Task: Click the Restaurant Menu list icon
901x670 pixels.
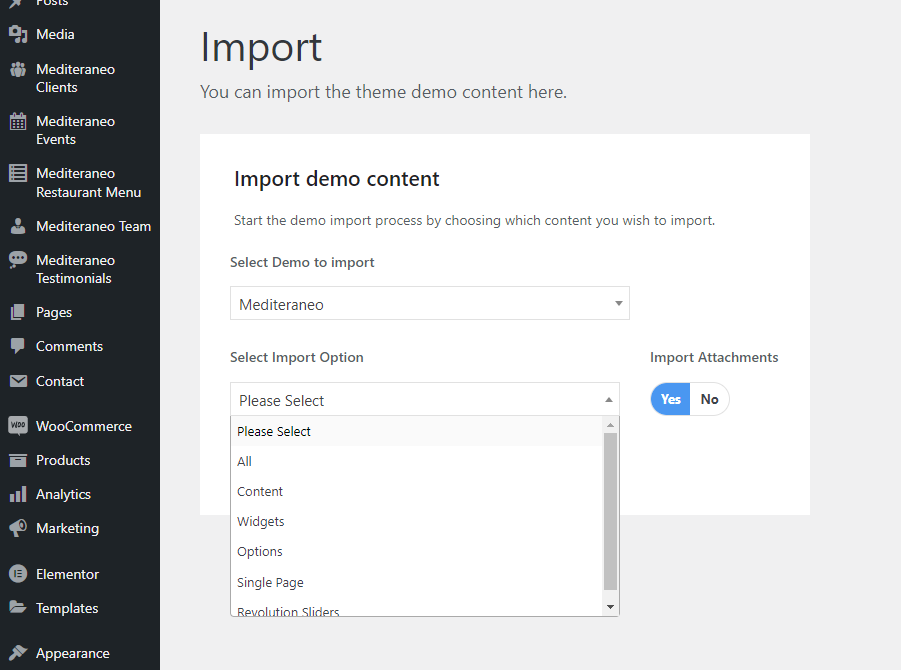Action: pyautogui.click(x=18, y=173)
